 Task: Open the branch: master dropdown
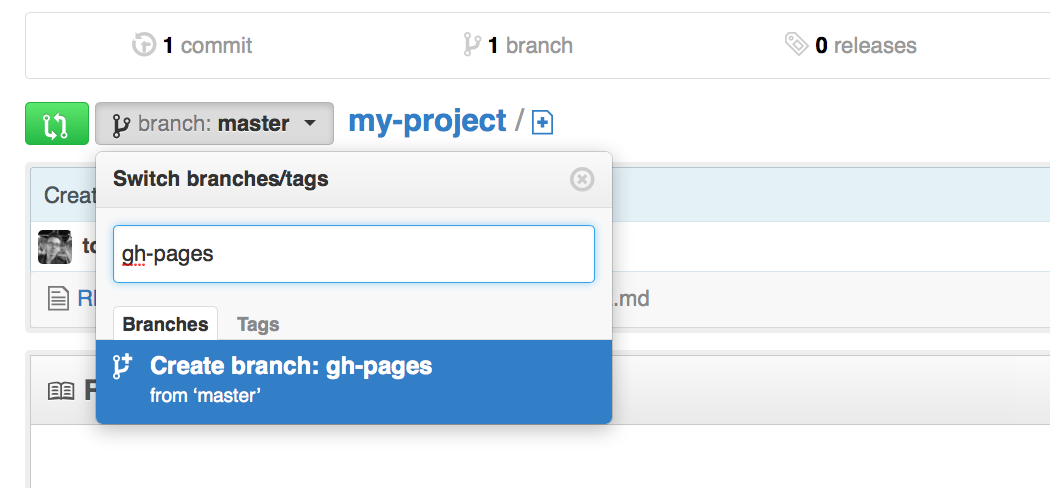point(214,124)
